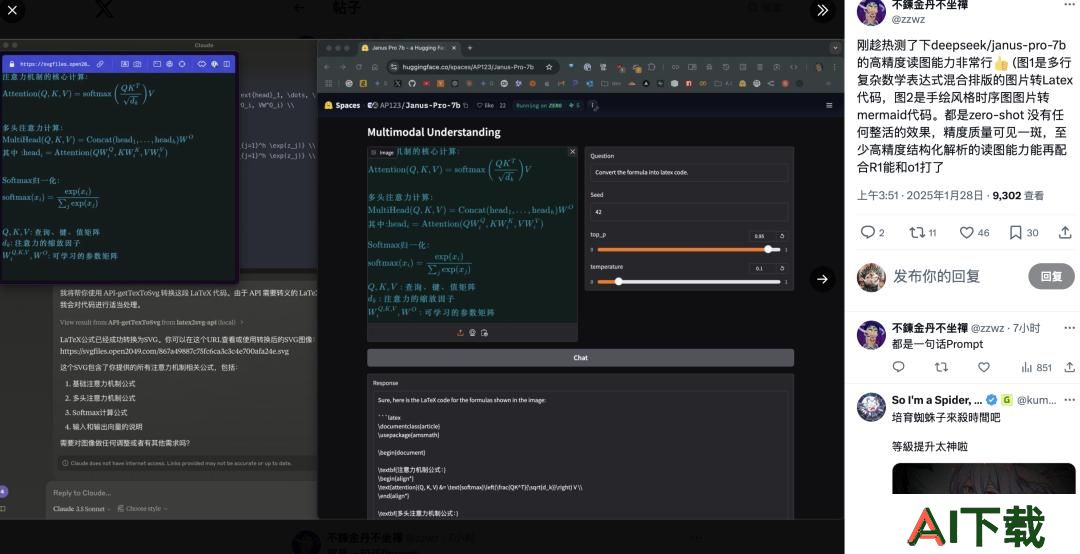Open more options for So I'm a Spider post
Viewport: 1080px width, 554px height.
point(1069,400)
